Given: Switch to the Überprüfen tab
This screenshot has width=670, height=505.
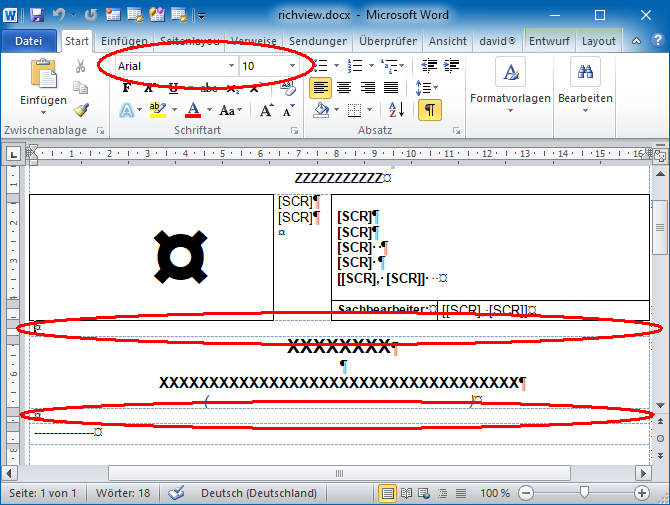Looking at the screenshot, I should click(x=388, y=41).
